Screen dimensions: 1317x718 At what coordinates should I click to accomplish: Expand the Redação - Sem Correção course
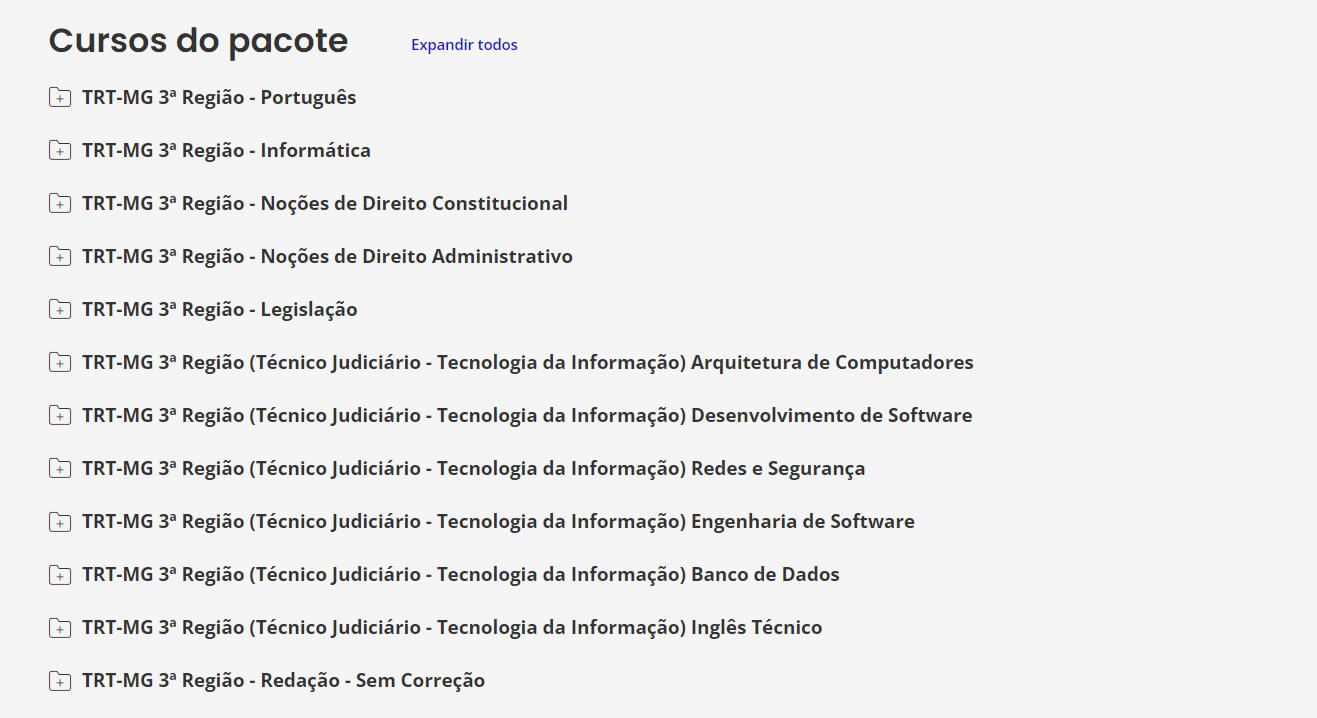(x=283, y=681)
